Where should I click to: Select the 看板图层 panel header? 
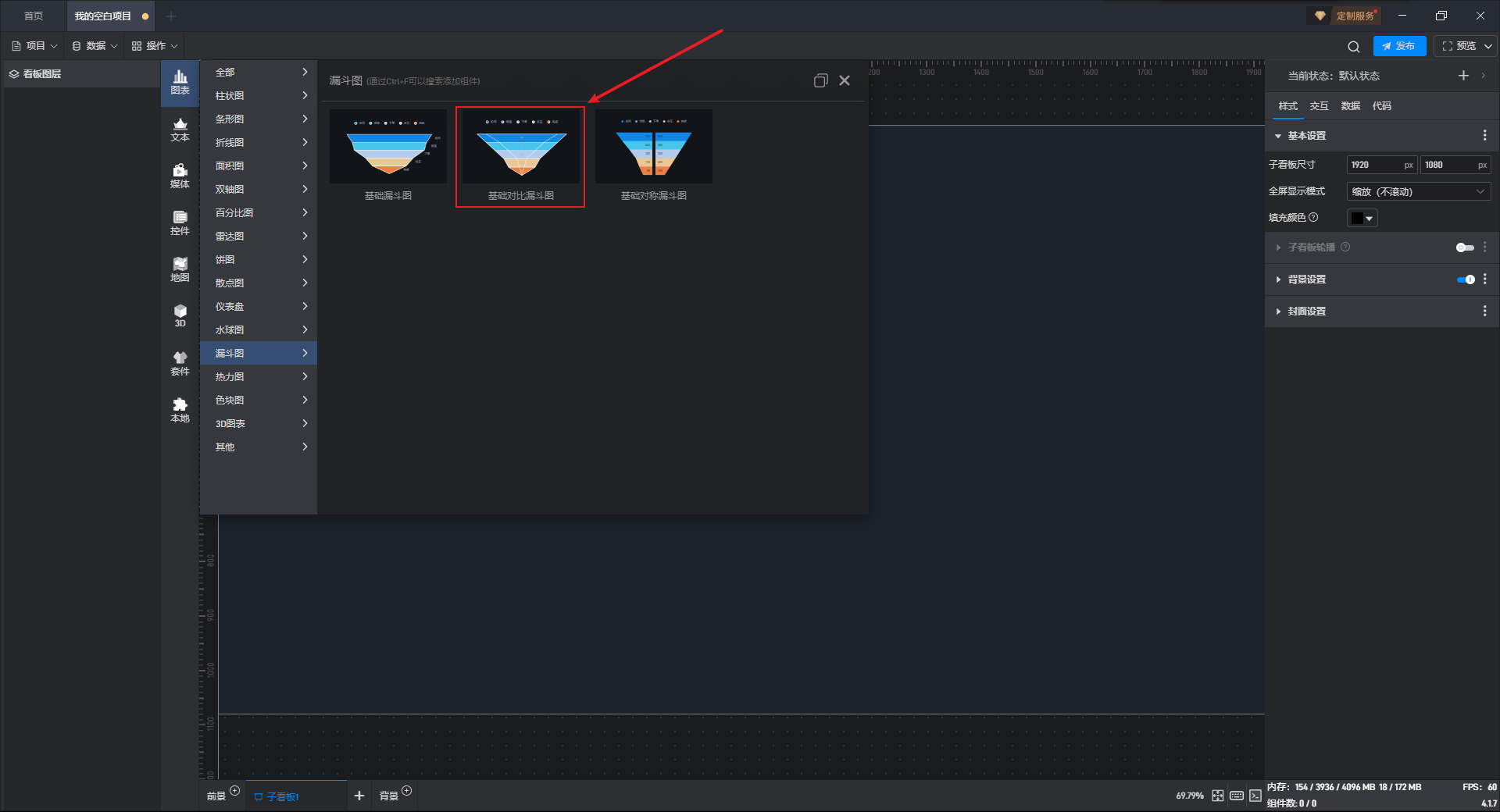pos(80,74)
